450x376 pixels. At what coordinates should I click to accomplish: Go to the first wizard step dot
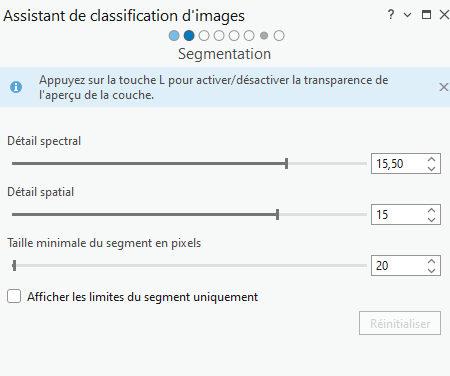(174, 36)
